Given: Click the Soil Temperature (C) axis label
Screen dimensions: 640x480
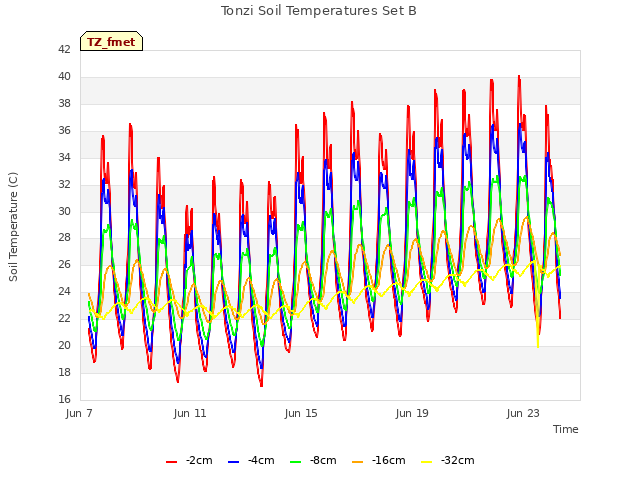Looking at the screenshot, I should click(x=13, y=227).
